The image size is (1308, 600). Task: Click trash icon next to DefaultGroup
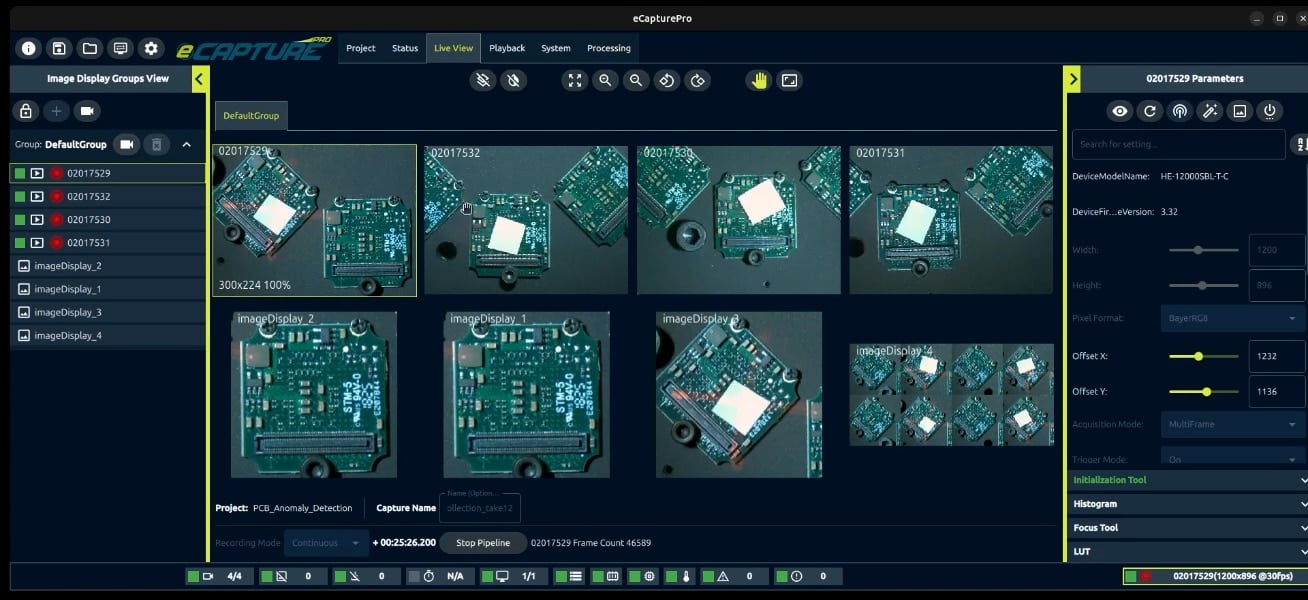click(156, 145)
